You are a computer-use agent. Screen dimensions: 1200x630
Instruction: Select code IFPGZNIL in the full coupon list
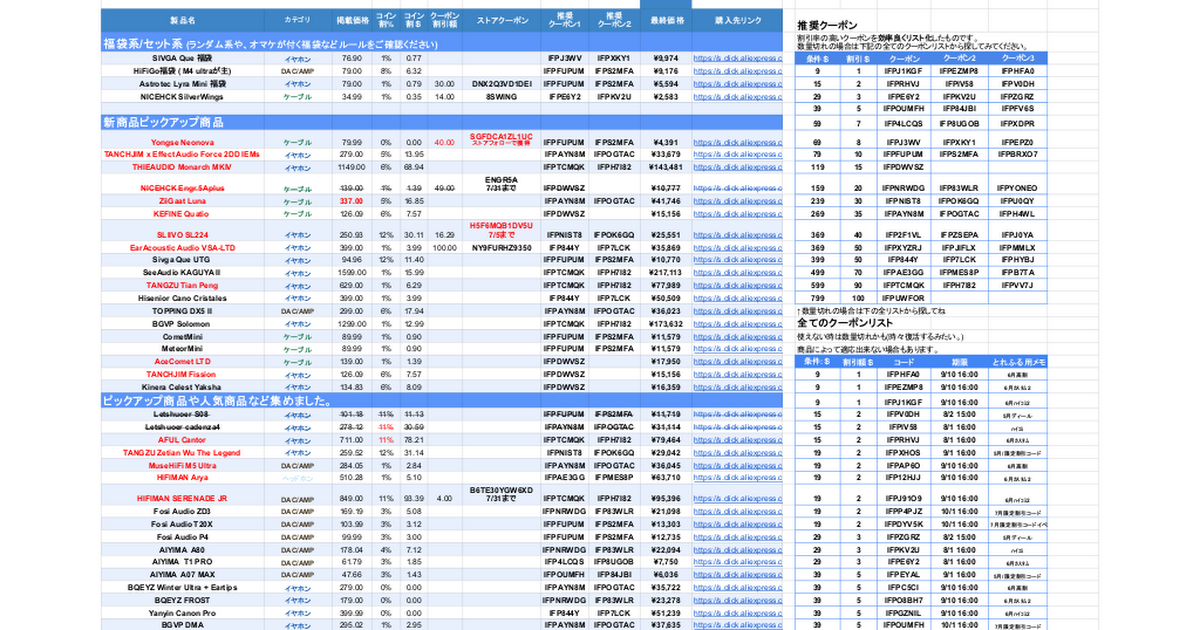tap(903, 612)
